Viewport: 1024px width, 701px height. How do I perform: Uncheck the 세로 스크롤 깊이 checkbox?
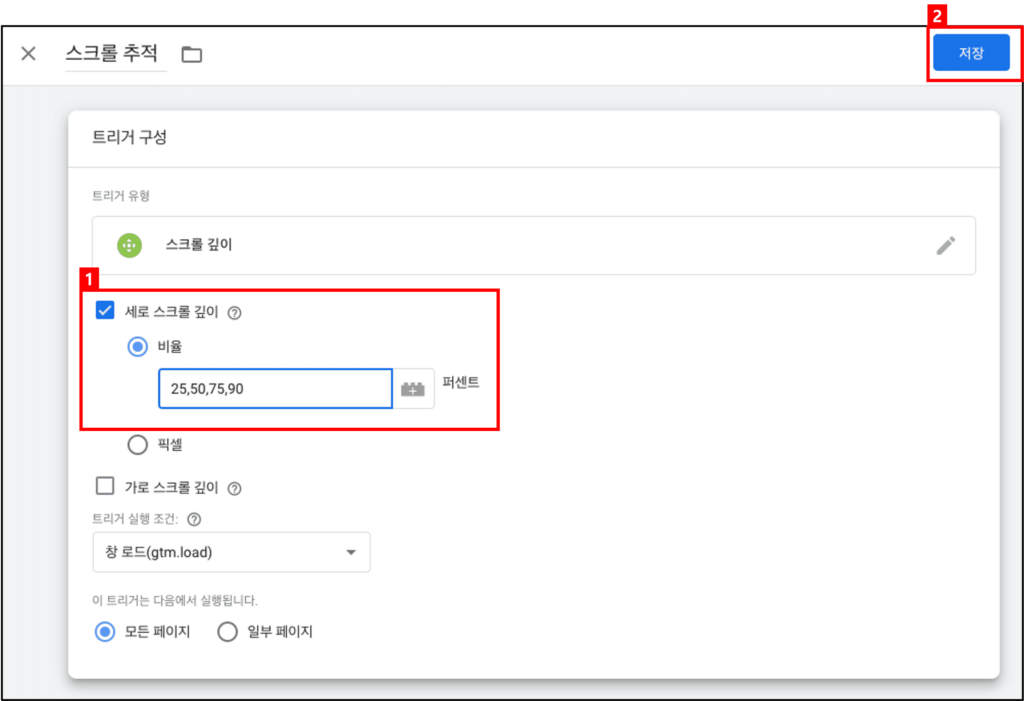[104, 310]
